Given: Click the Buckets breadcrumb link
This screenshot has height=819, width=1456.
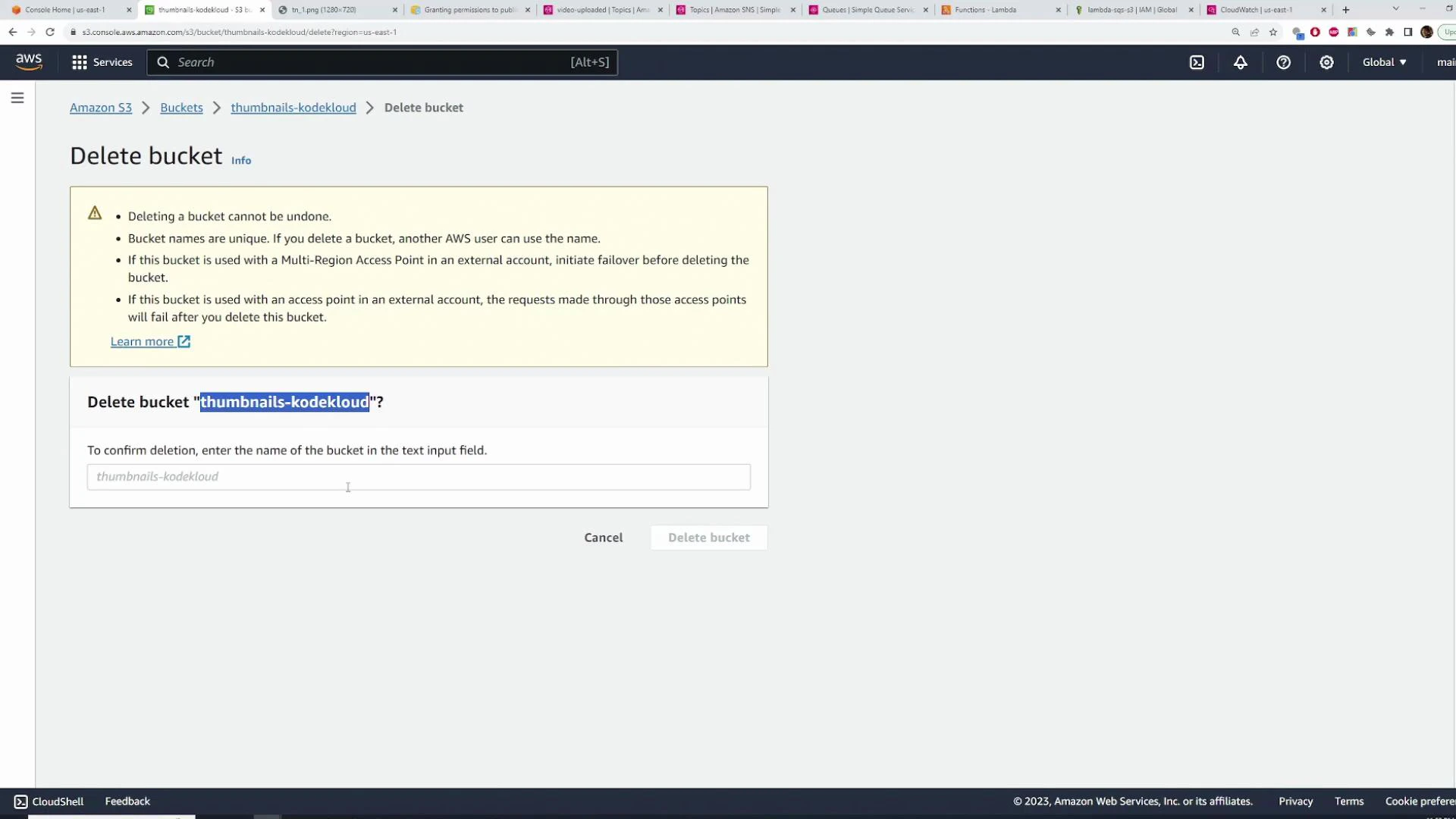Looking at the screenshot, I should click(181, 107).
